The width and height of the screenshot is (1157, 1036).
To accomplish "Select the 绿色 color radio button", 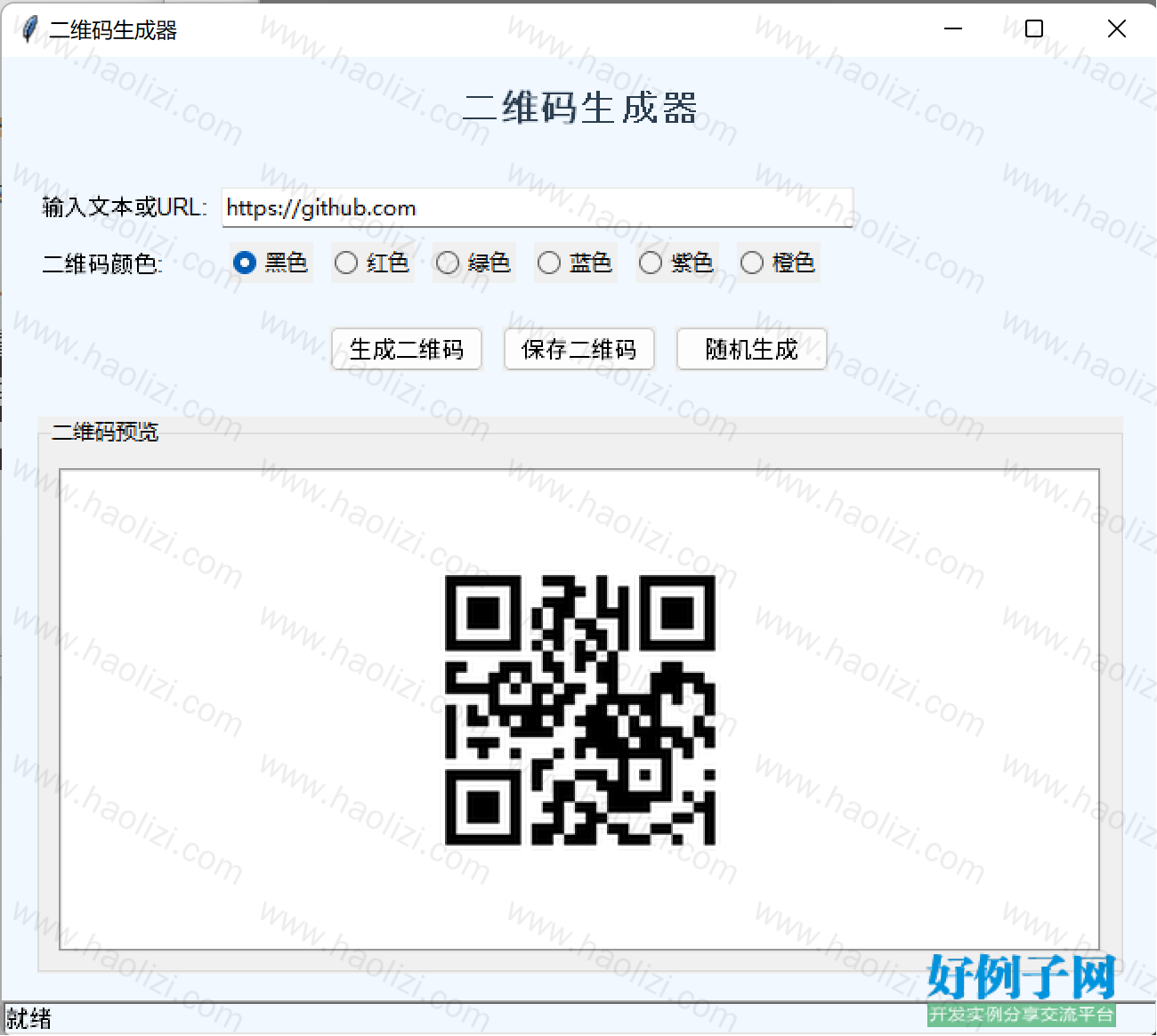I will [x=473, y=263].
